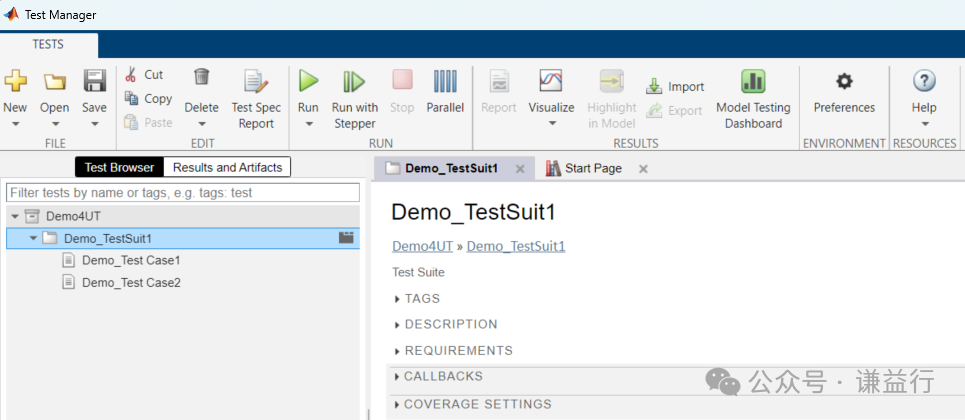Click the Save floppy disk icon
This screenshot has width=965, height=420.
[95, 81]
